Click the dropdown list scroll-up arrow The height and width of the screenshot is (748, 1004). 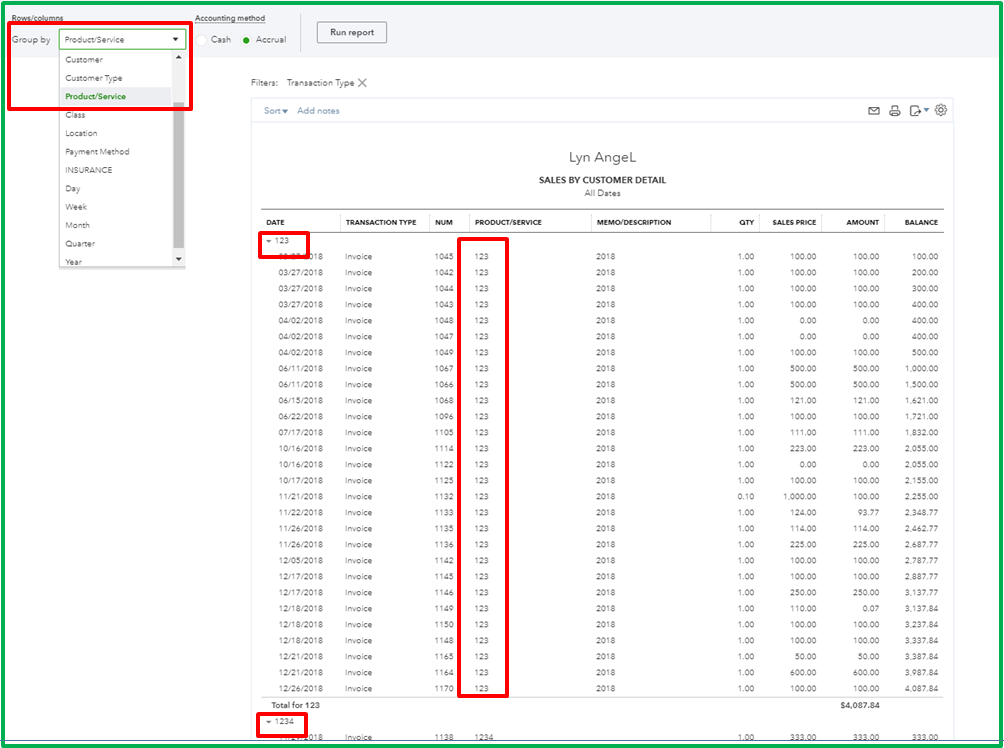(x=179, y=58)
